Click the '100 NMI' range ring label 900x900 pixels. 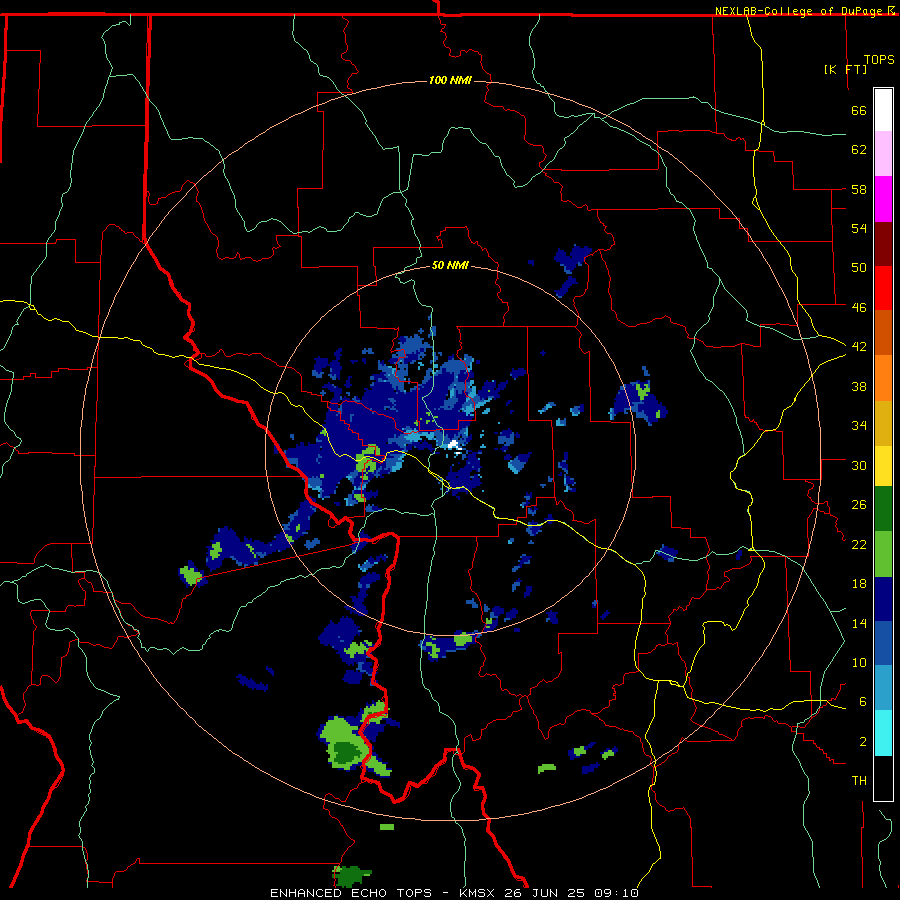coord(450,80)
